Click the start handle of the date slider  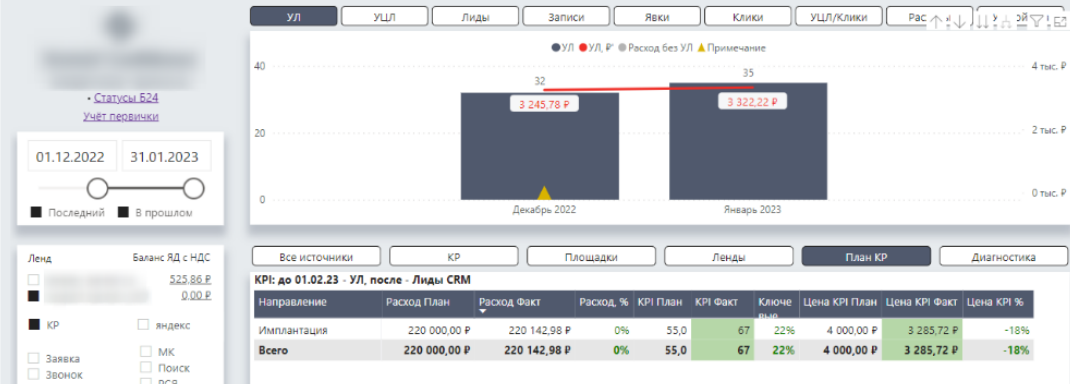click(98, 187)
